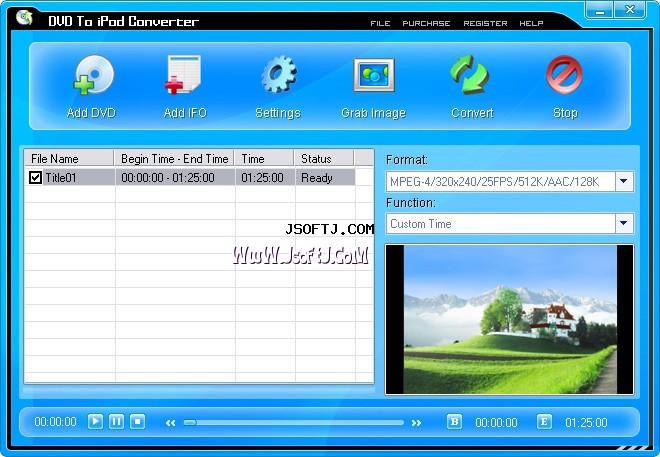Sort by the File Name column header
660x457 pixels.
(x=69, y=159)
